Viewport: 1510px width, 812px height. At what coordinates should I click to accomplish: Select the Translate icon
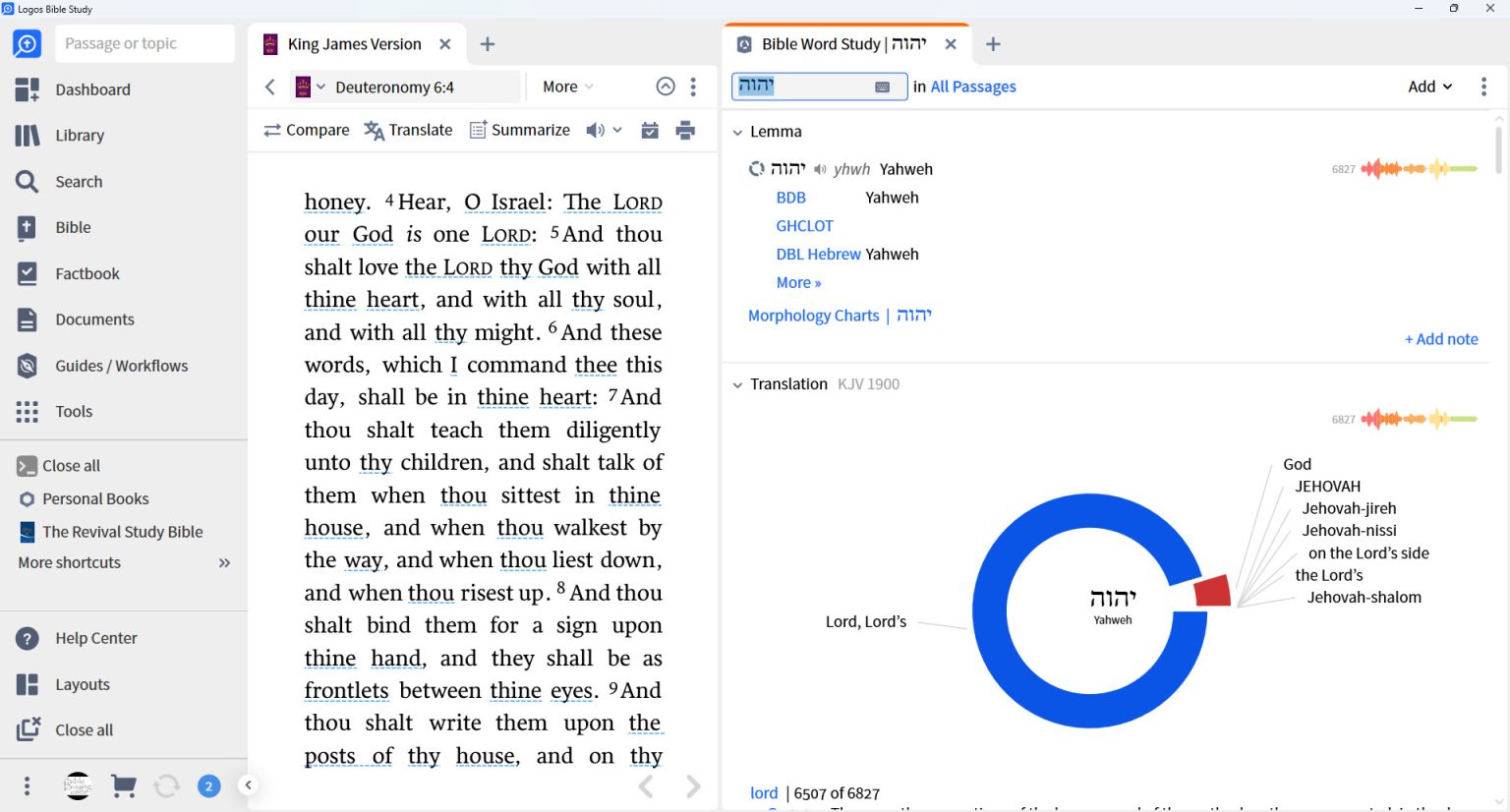[408, 129]
